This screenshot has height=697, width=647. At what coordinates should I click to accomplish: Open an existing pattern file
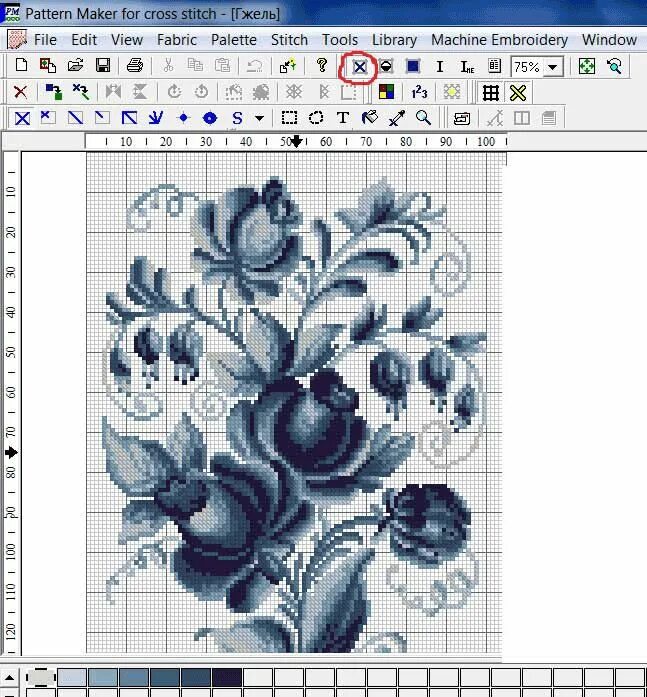pyautogui.click(x=76, y=66)
